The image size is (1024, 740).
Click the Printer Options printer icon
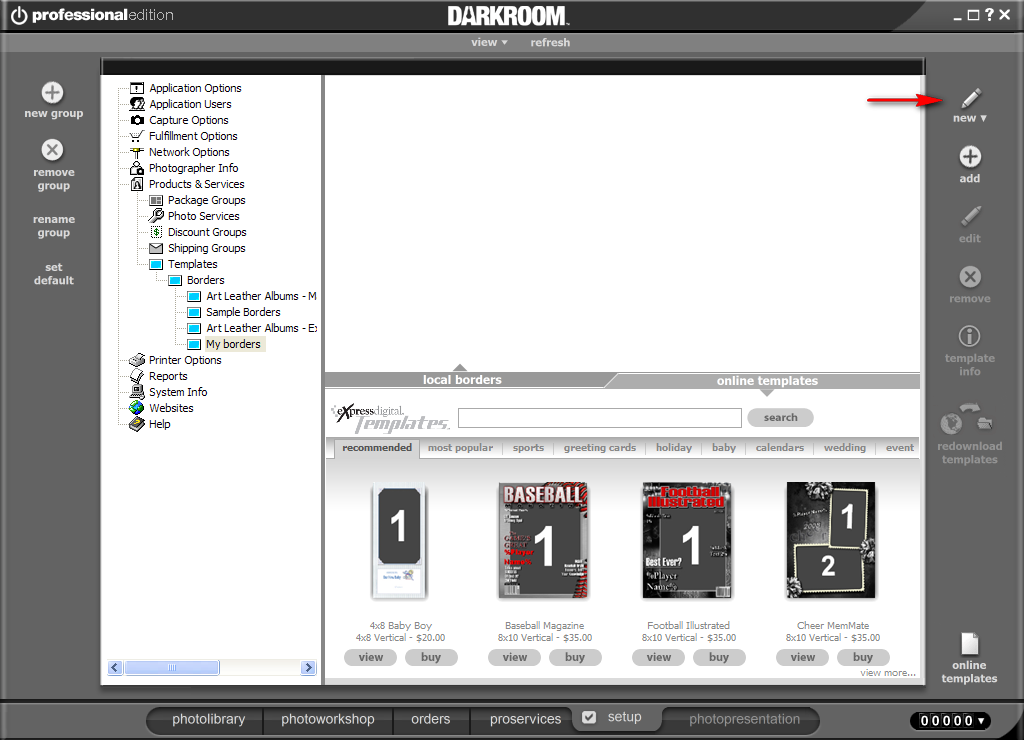click(x=136, y=360)
